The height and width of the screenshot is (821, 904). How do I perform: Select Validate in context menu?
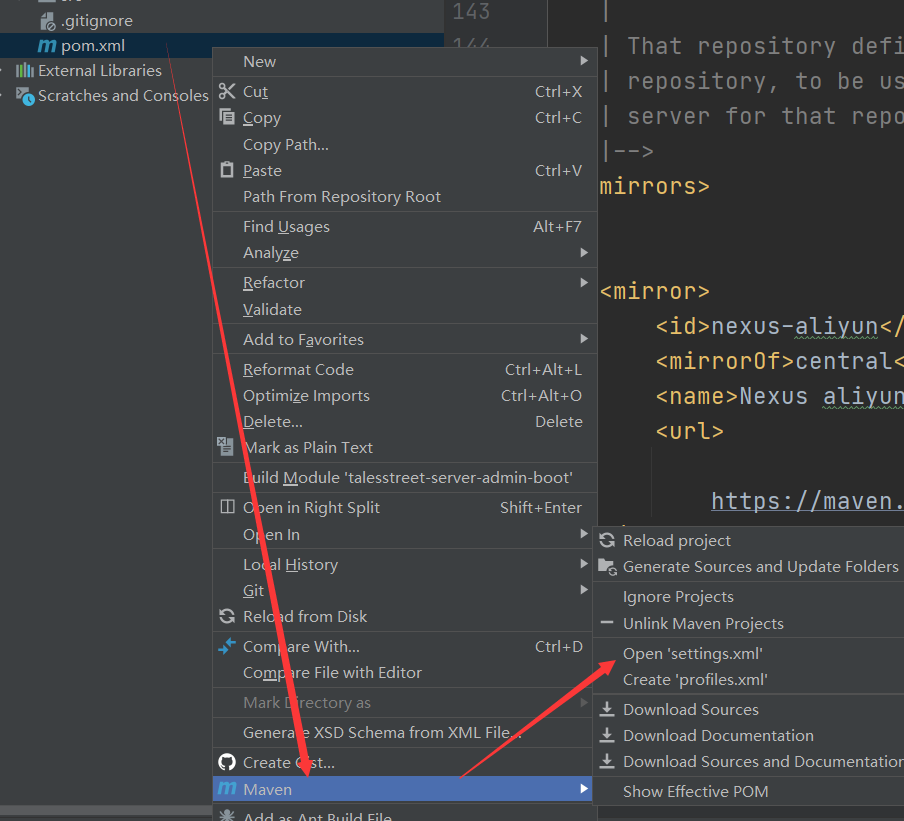point(405,309)
